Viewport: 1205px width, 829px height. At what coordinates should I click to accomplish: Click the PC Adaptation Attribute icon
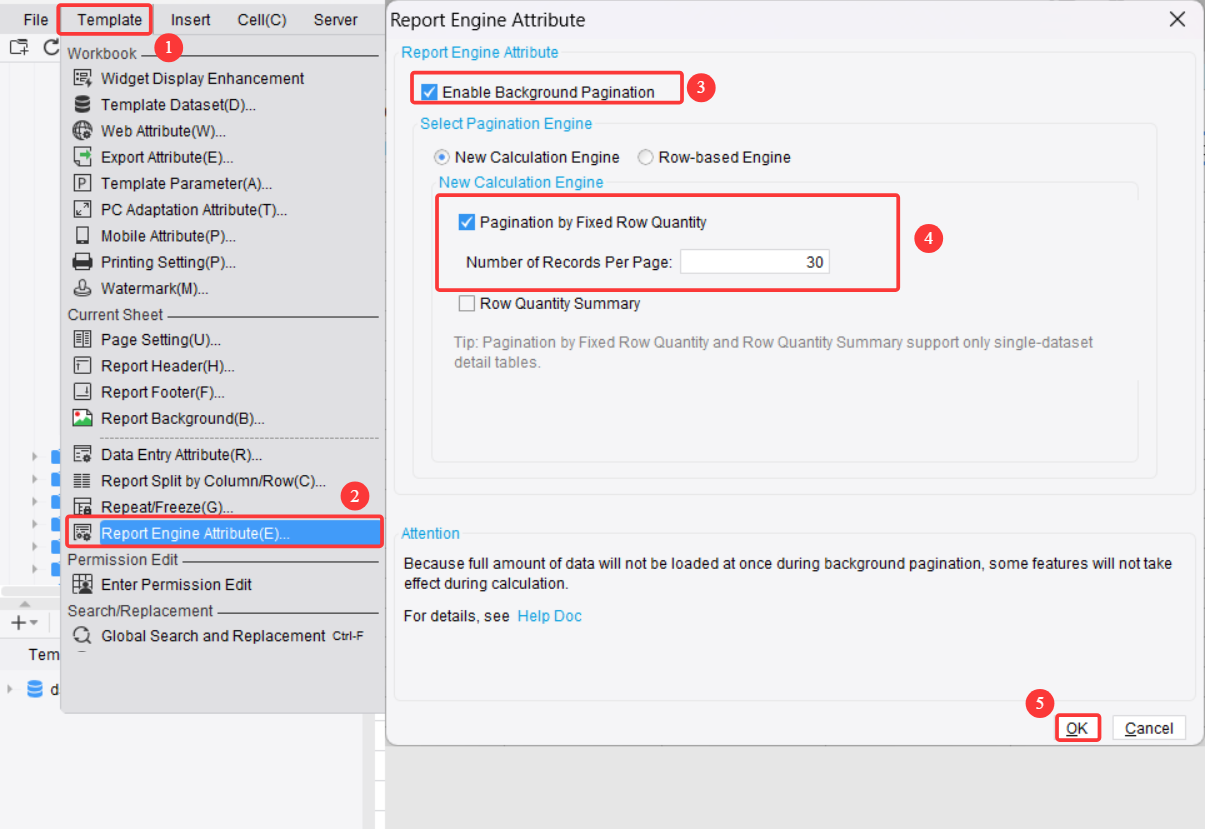point(83,209)
